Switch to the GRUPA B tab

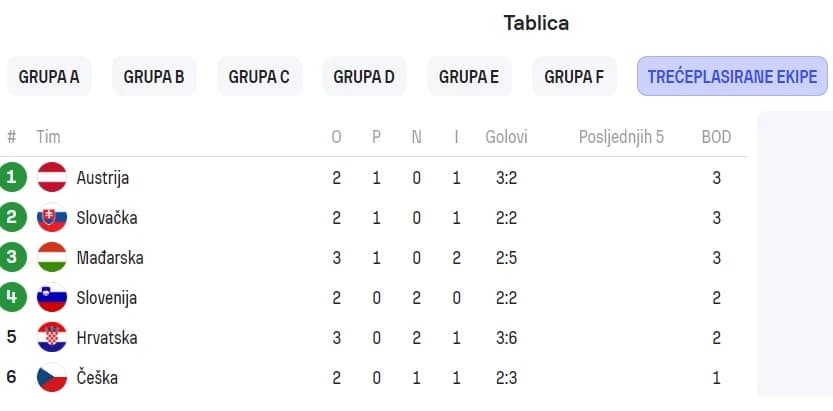pyautogui.click(x=154, y=76)
